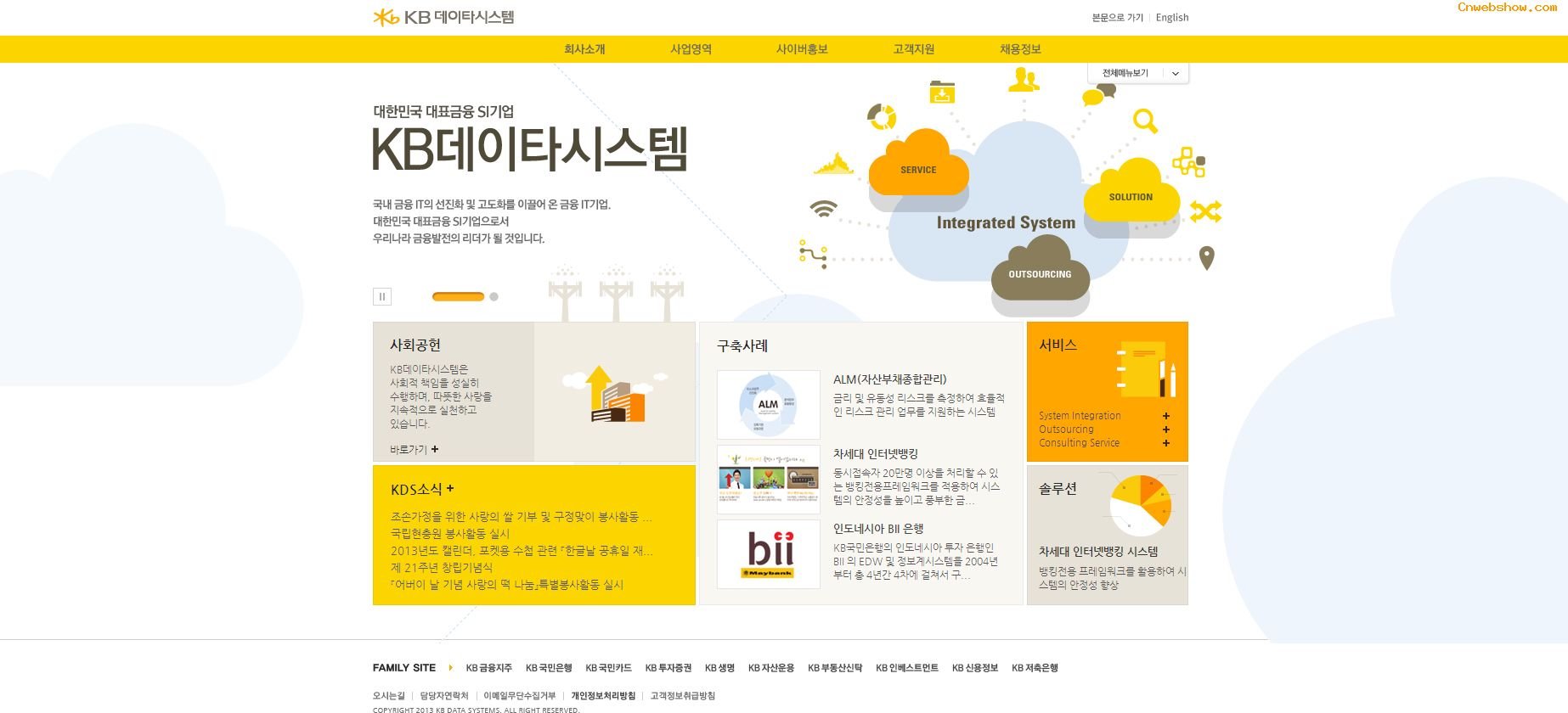This screenshot has height=713, width=1568.
Task: Open the internet banking case thumbnail
Action: (x=769, y=480)
